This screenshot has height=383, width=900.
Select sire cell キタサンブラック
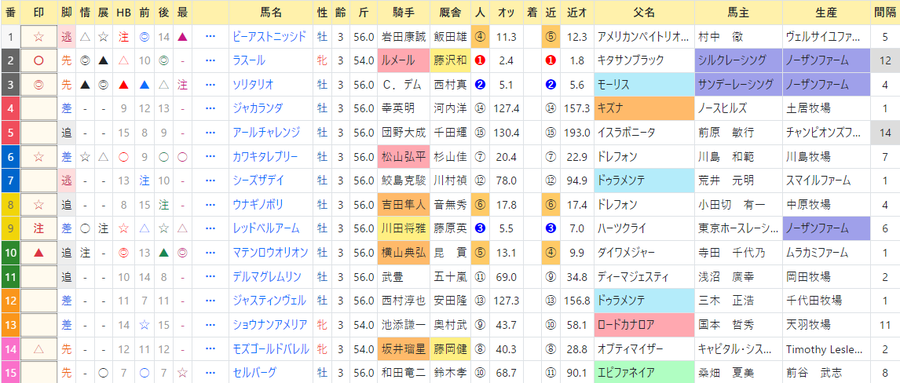click(x=644, y=60)
